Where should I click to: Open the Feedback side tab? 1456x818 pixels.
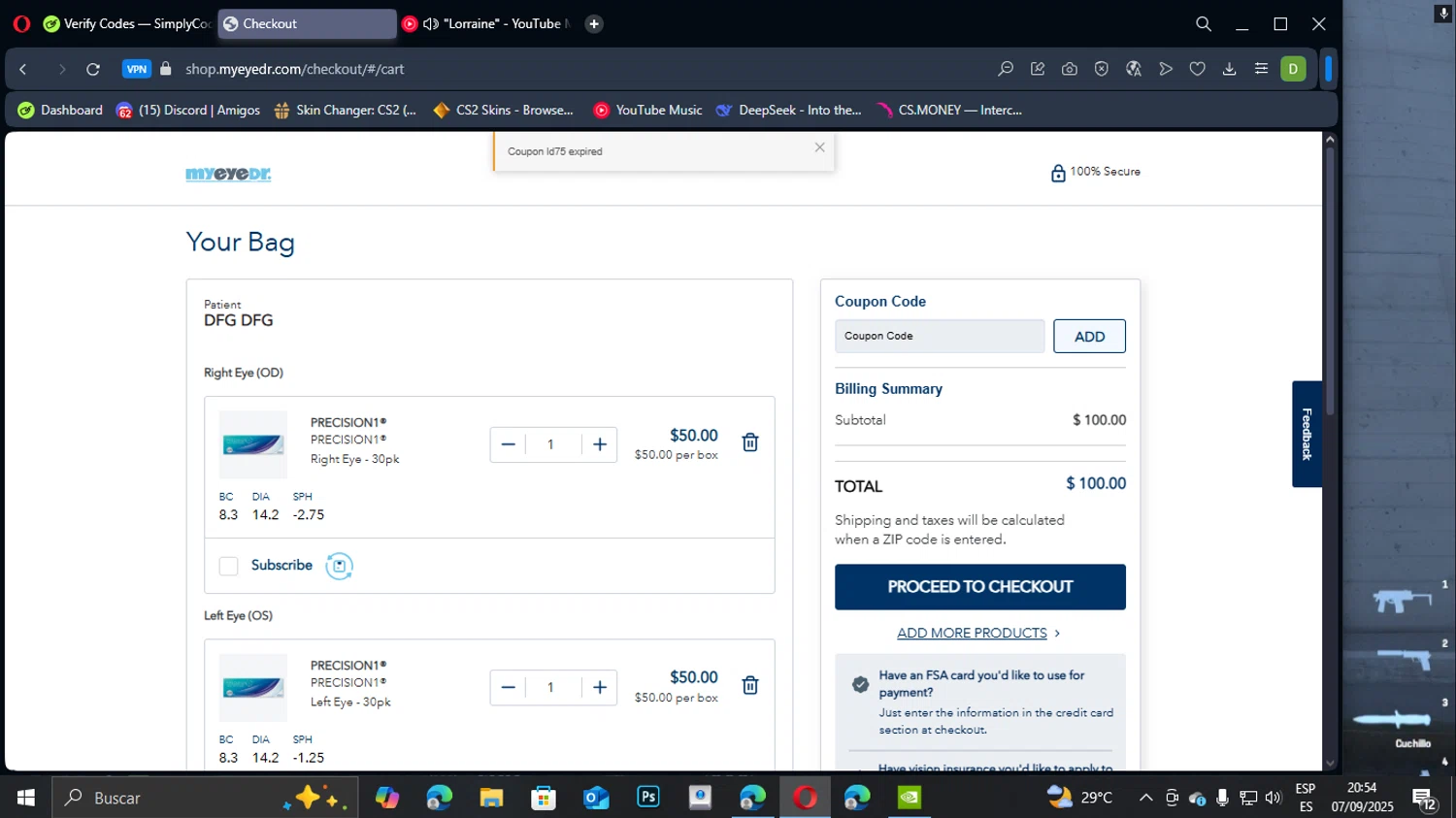point(1307,434)
